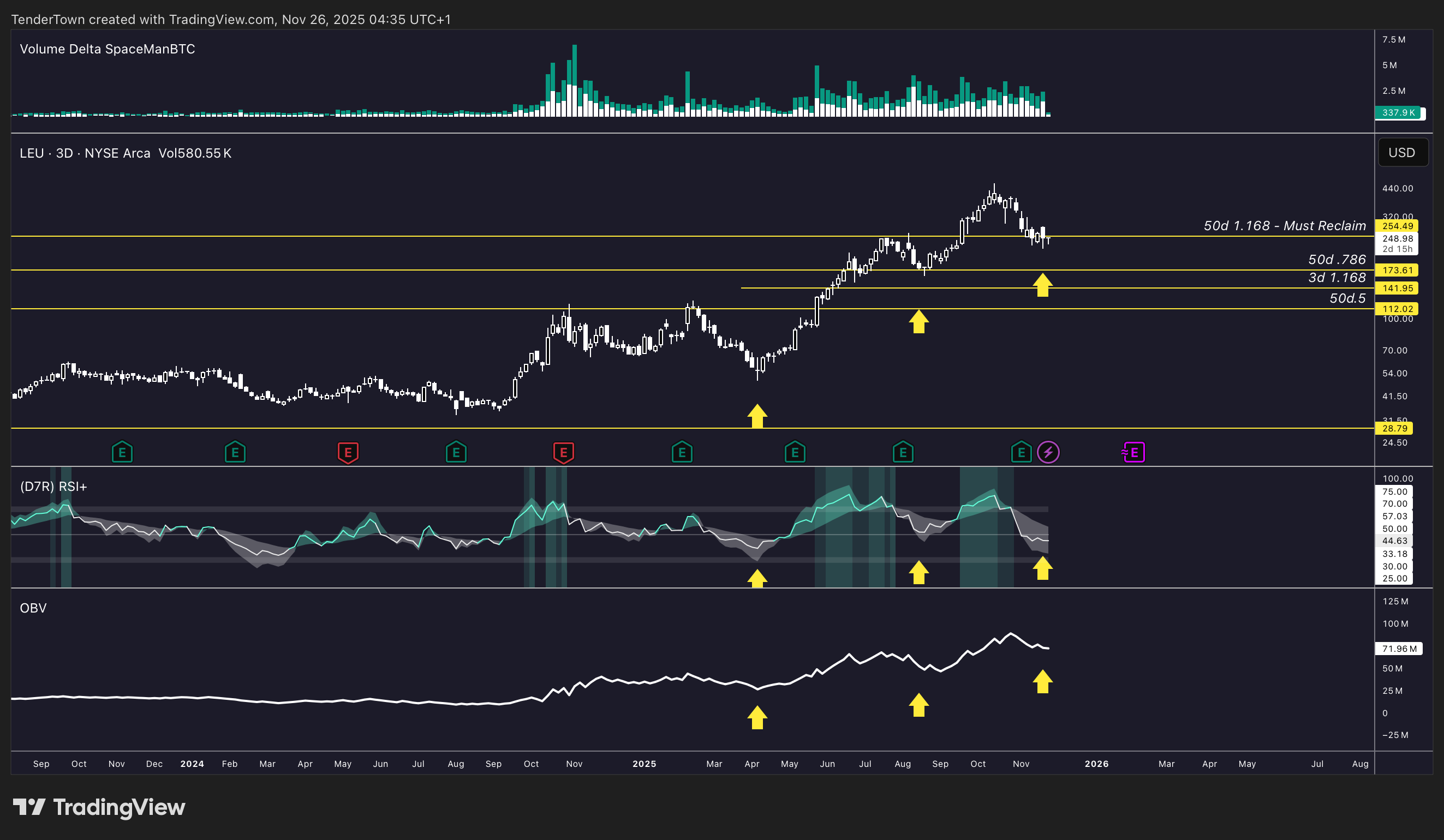This screenshot has width=1444, height=840.
Task: Click the 337.9 K volume delta value label
Action: (x=1399, y=113)
